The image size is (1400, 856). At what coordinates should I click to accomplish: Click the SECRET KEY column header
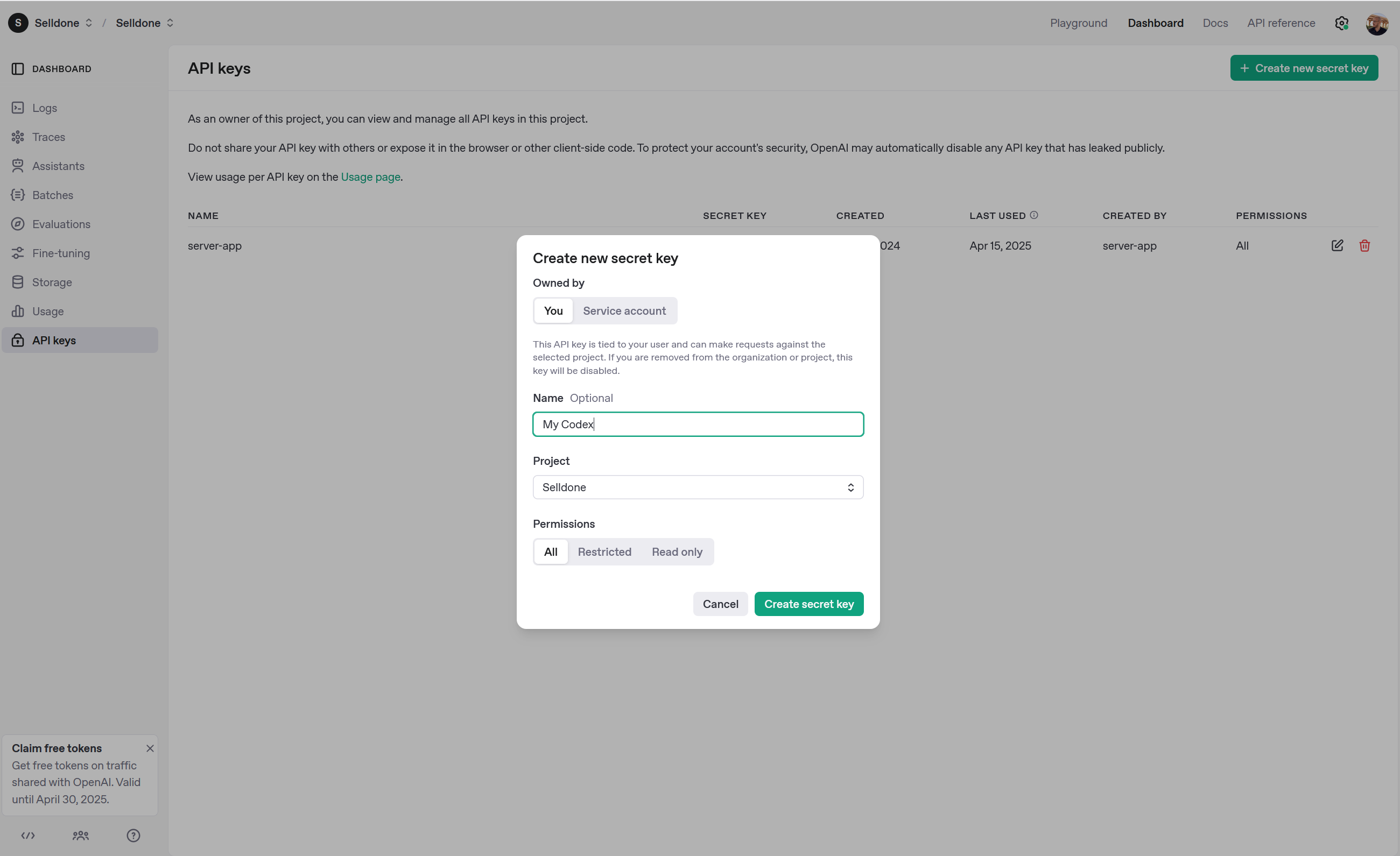click(734, 216)
